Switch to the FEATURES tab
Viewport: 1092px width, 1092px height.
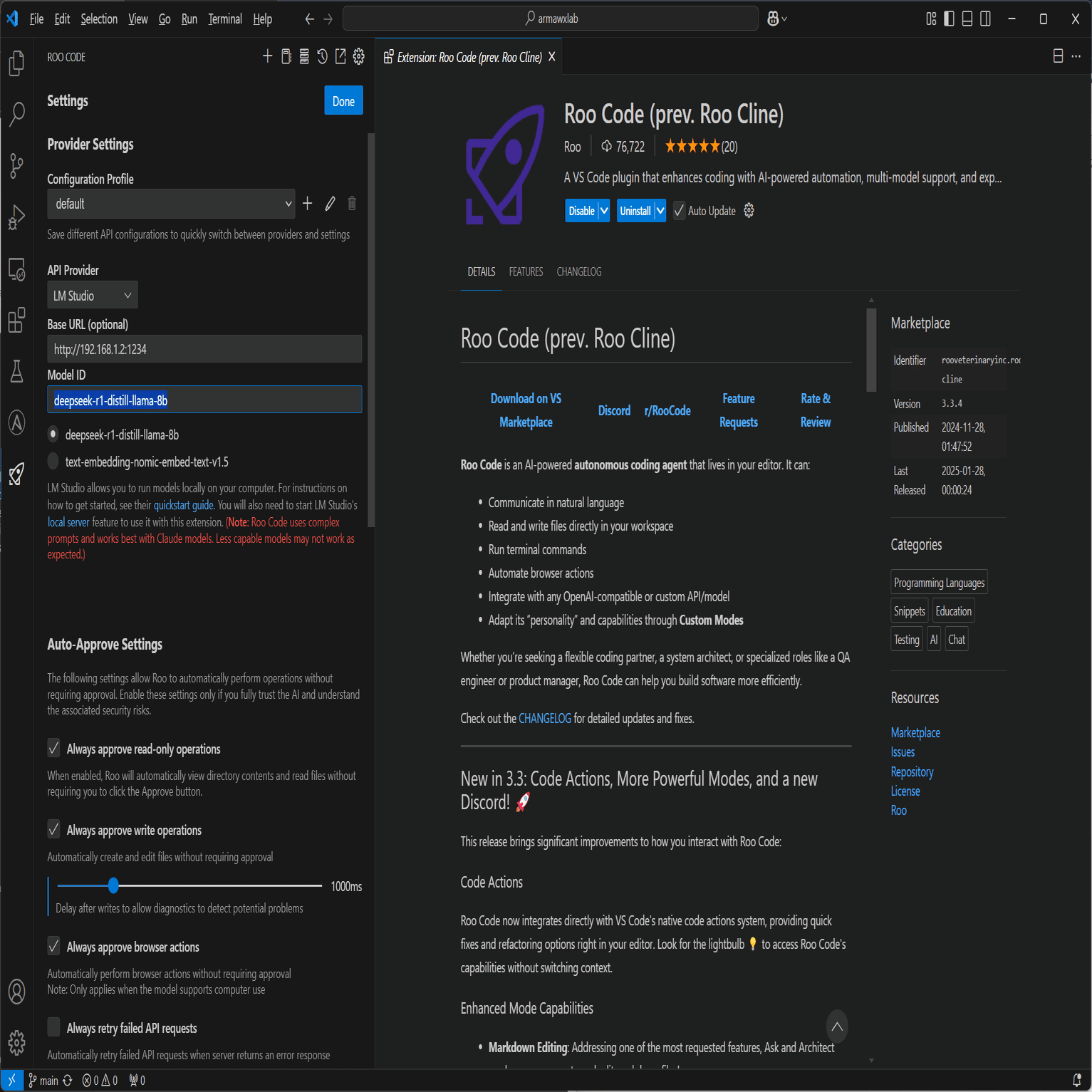point(526,271)
